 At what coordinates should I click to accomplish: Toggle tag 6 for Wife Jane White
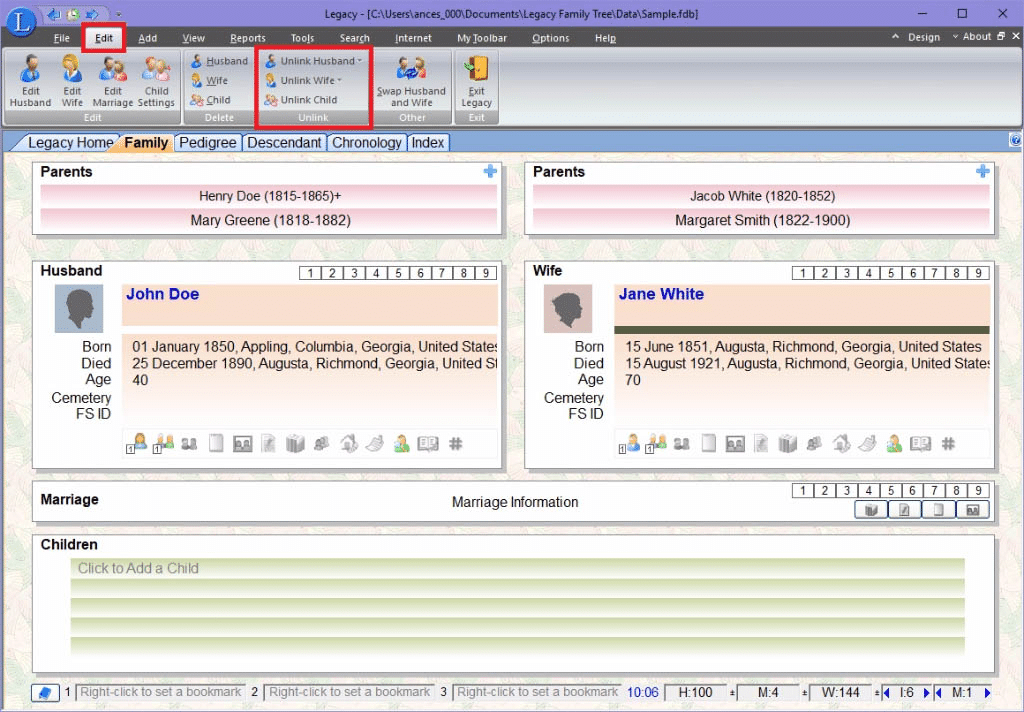pos(913,273)
